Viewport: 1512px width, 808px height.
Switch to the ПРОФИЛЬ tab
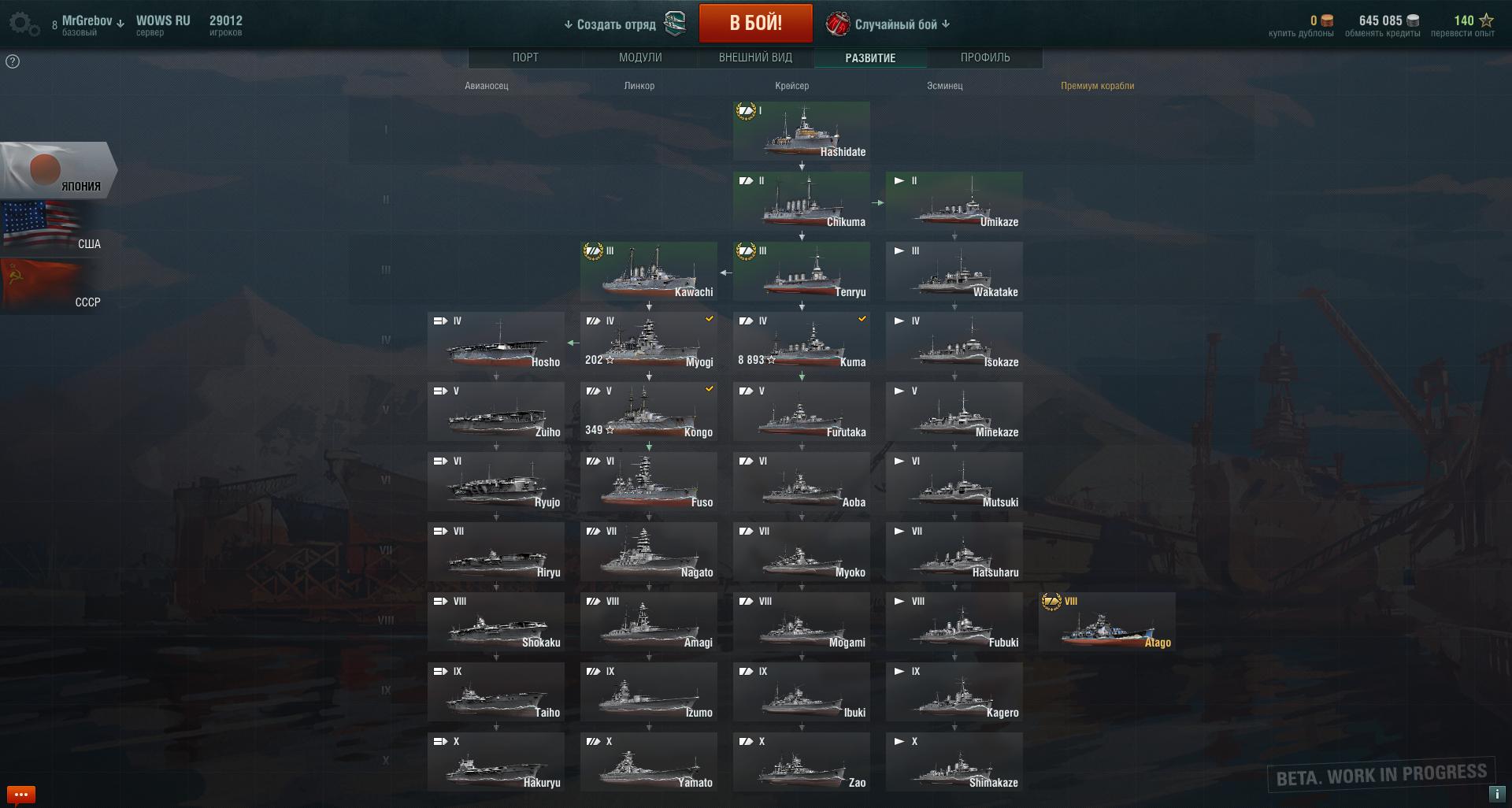985,57
